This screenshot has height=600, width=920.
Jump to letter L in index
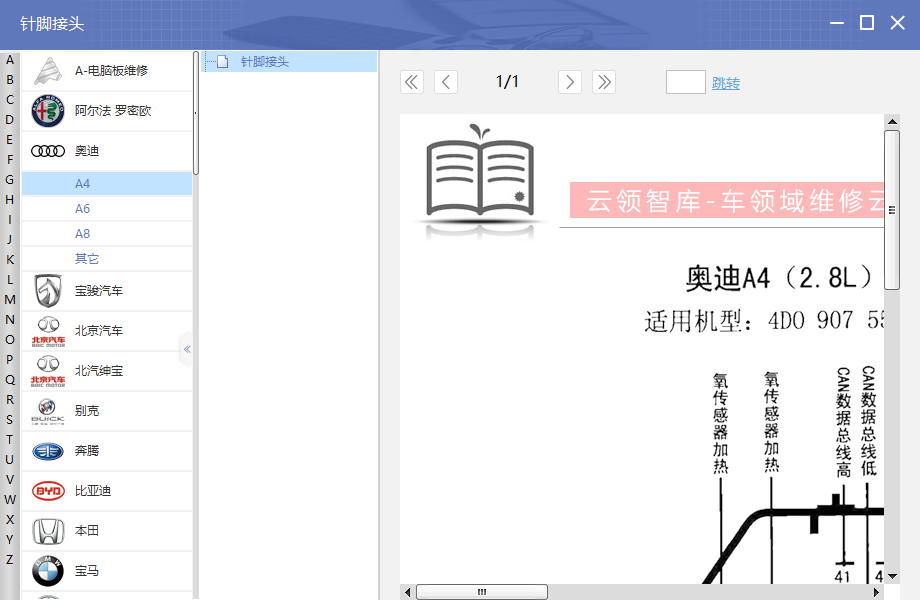(x=10, y=280)
